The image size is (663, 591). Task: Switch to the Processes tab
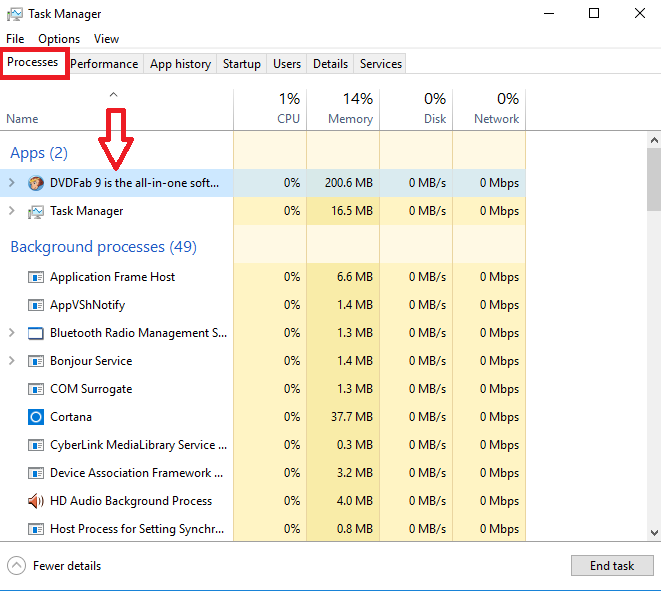coord(33,63)
